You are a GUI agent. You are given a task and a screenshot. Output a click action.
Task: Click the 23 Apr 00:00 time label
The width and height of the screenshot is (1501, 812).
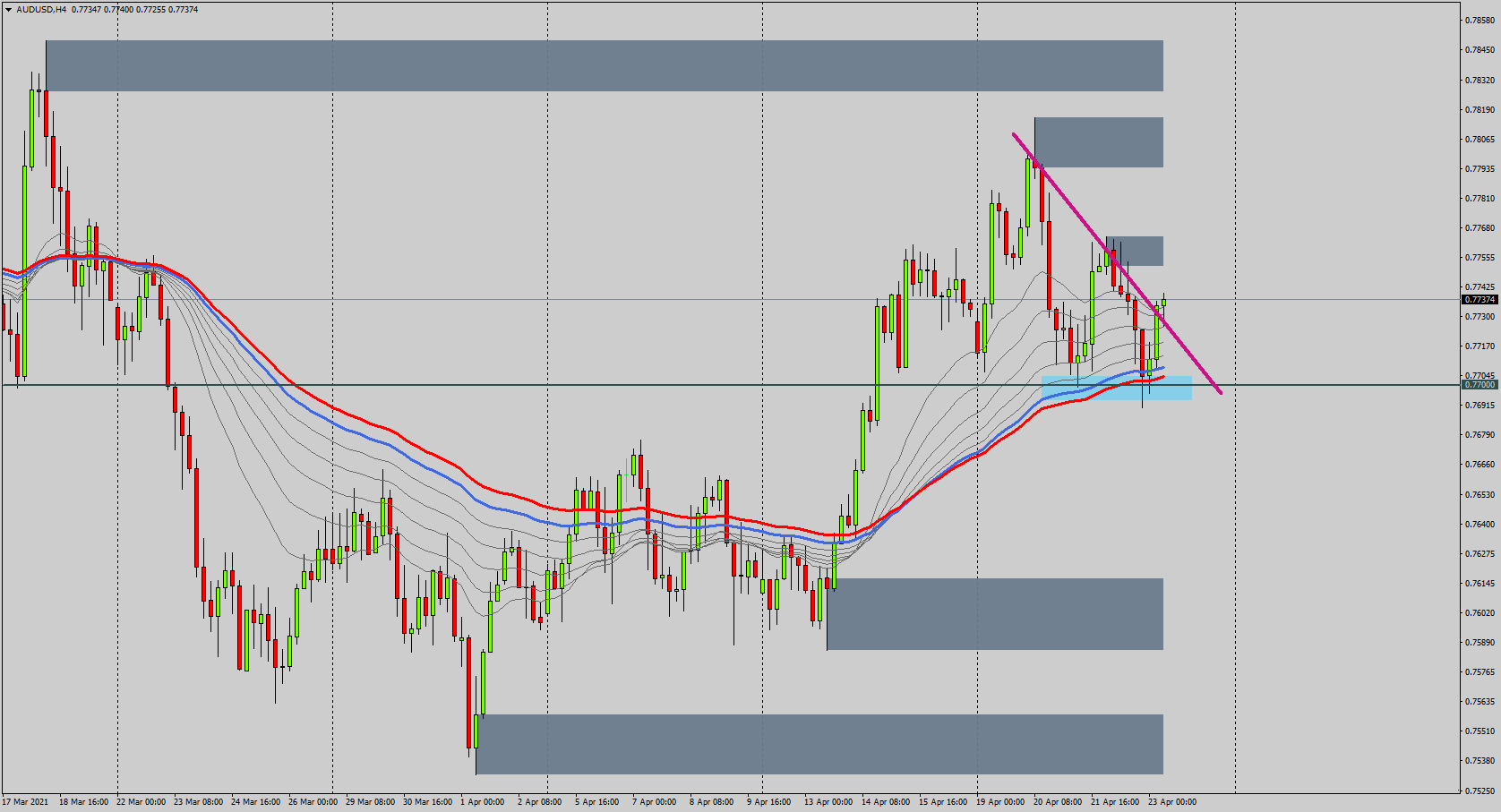pyautogui.click(x=1172, y=802)
